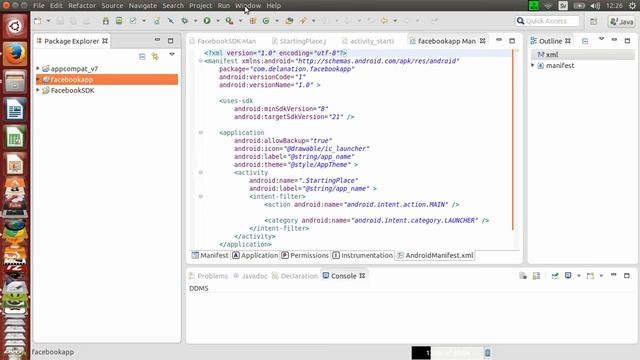The width and height of the screenshot is (640, 360).
Task: Open the Navigate menu
Action: [x=142, y=6]
